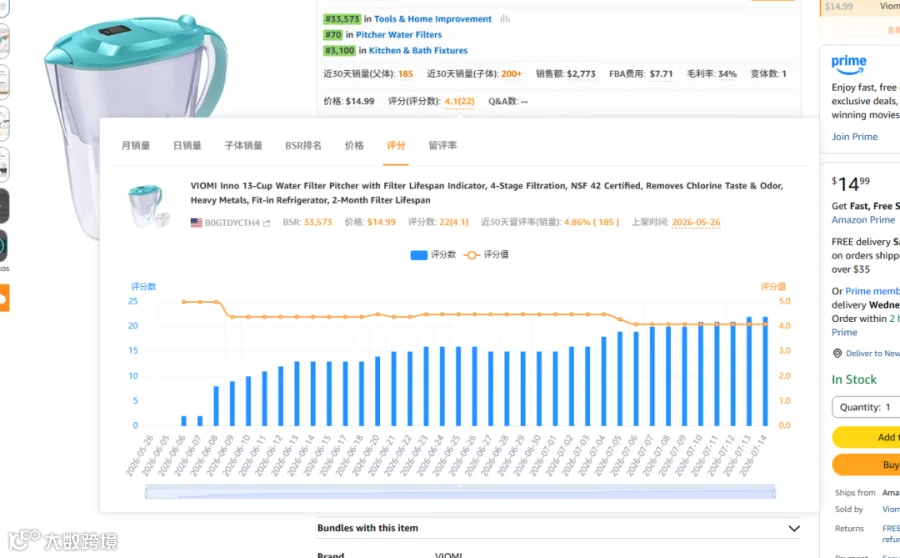Click the chart date range slider
Image resolution: width=900 pixels, height=558 pixels.
coord(460,492)
